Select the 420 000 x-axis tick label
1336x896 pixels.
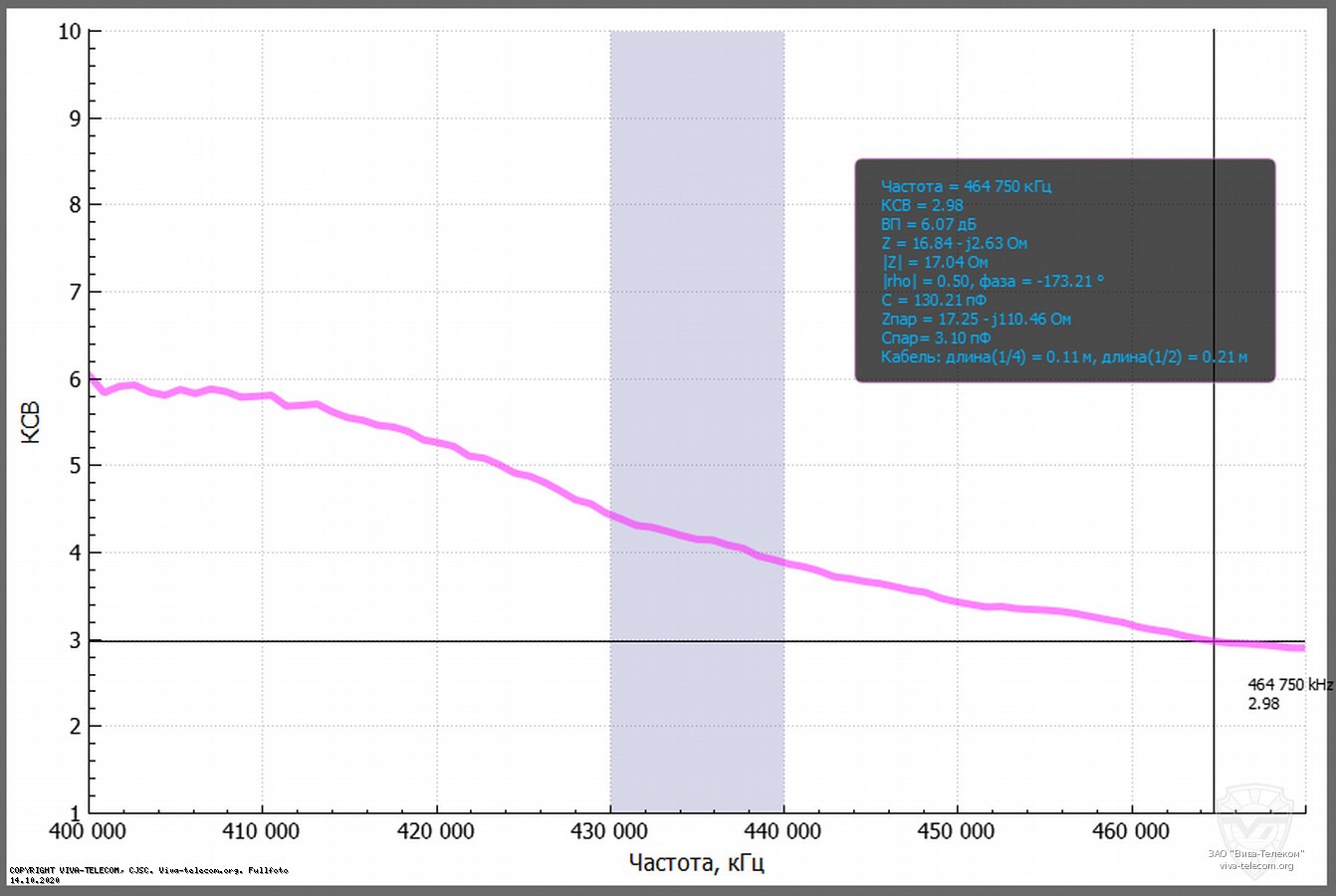[436, 831]
